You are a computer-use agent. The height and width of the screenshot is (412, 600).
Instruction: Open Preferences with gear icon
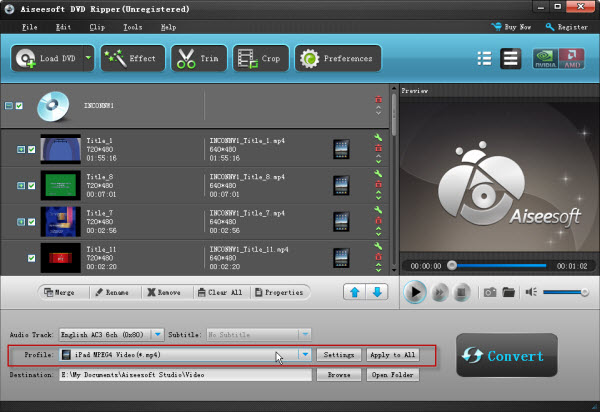point(338,58)
